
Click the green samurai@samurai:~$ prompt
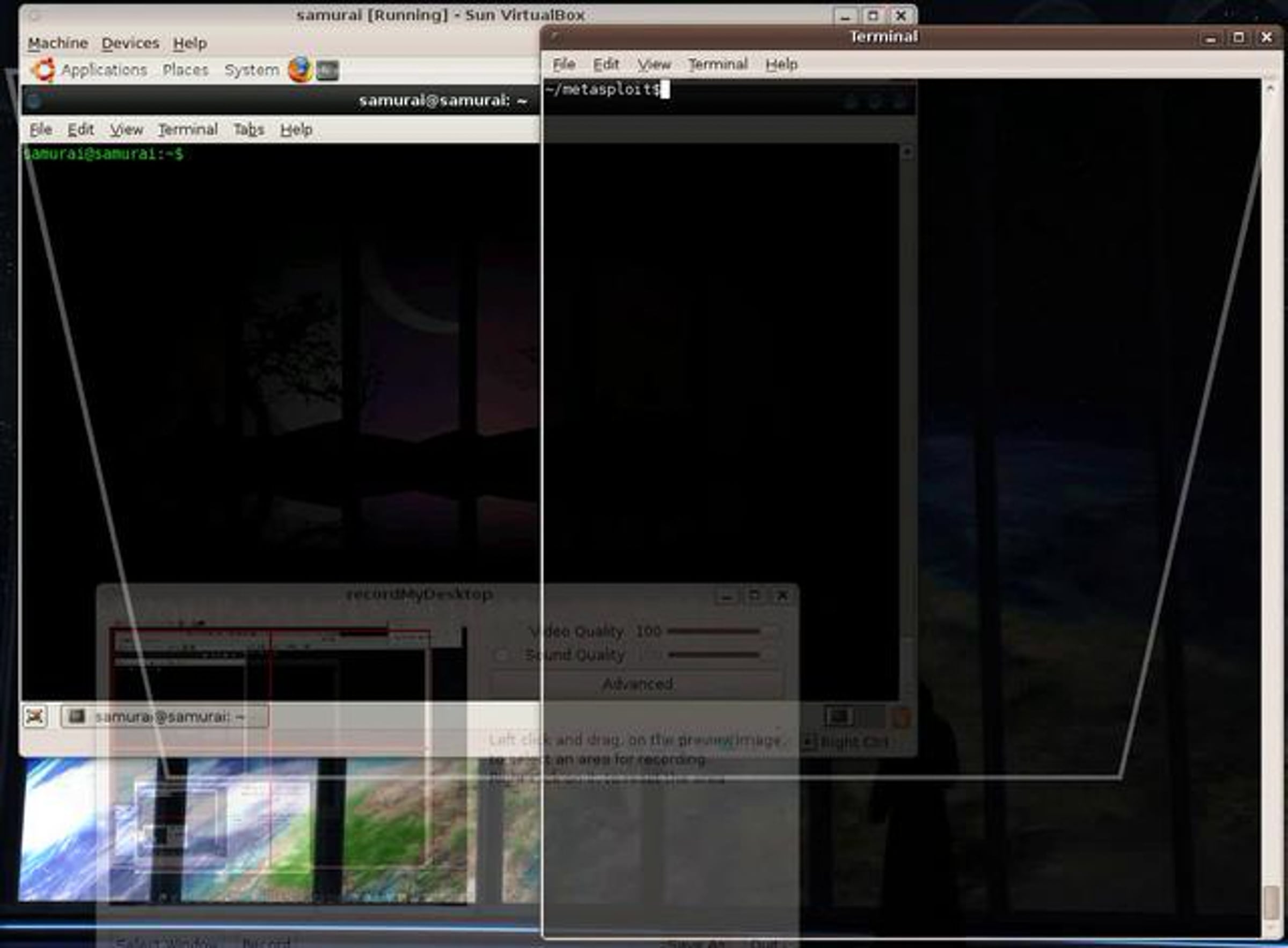coord(103,154)
